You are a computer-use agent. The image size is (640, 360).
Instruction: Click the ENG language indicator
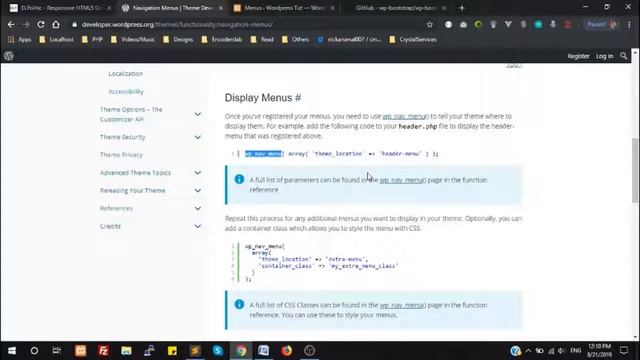(x=576, y=351)
